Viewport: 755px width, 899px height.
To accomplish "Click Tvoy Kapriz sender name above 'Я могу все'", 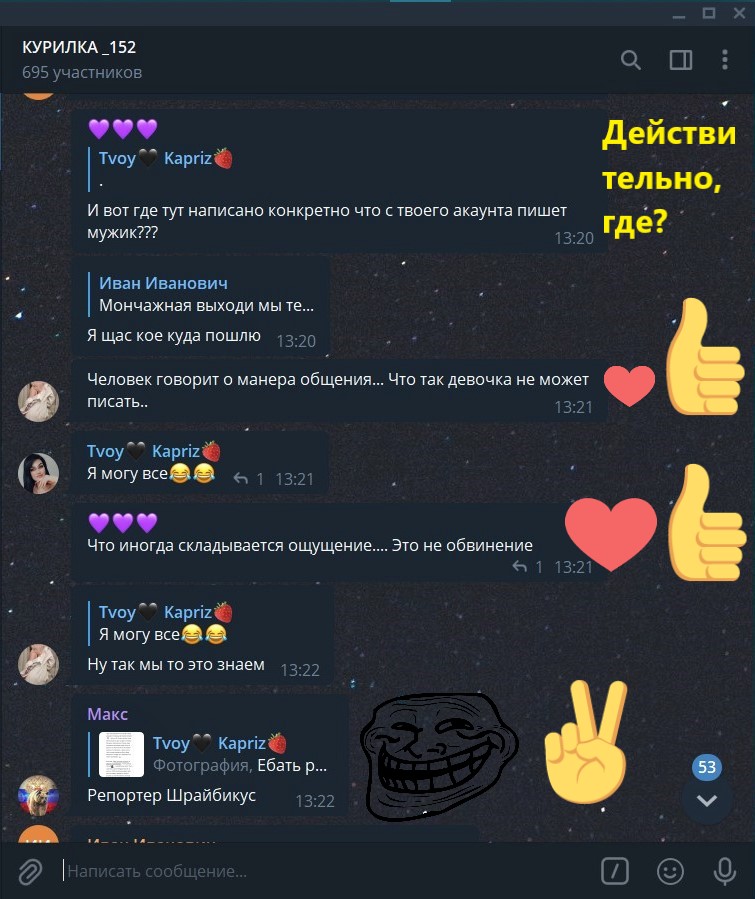I will (x=154, y=451).
